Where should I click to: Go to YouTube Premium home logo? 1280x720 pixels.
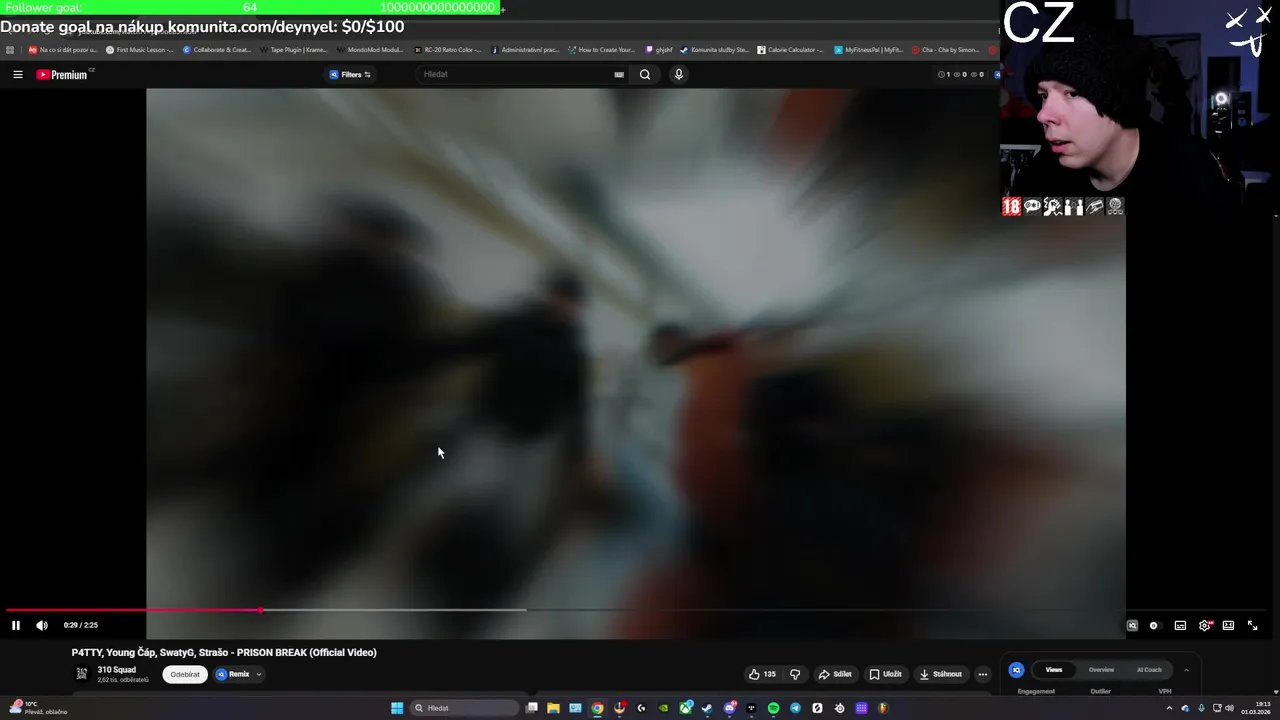64,74
